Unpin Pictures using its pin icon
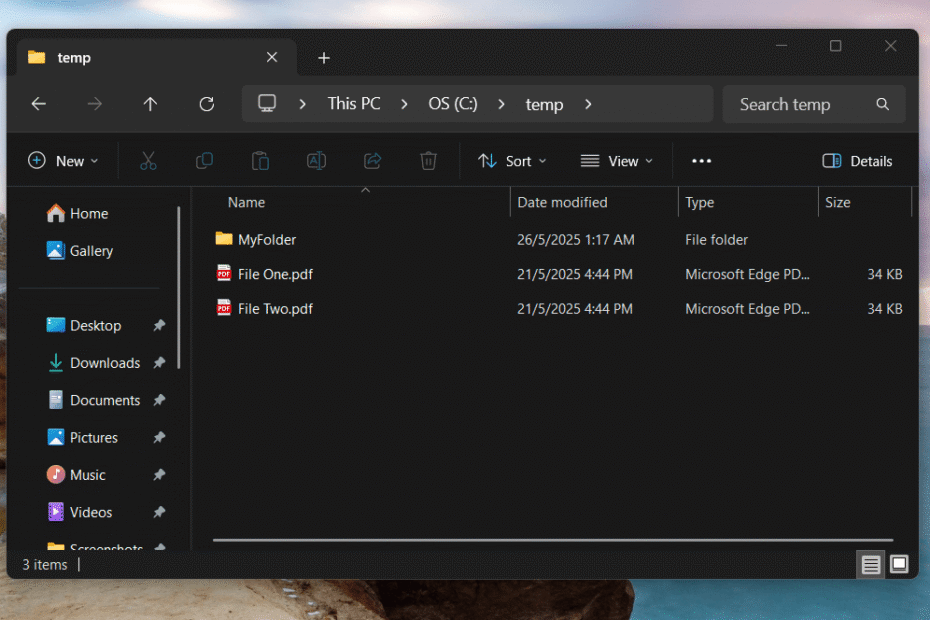Image resolution: width=930 pixels, height=620 pixels. coord(159,437)
